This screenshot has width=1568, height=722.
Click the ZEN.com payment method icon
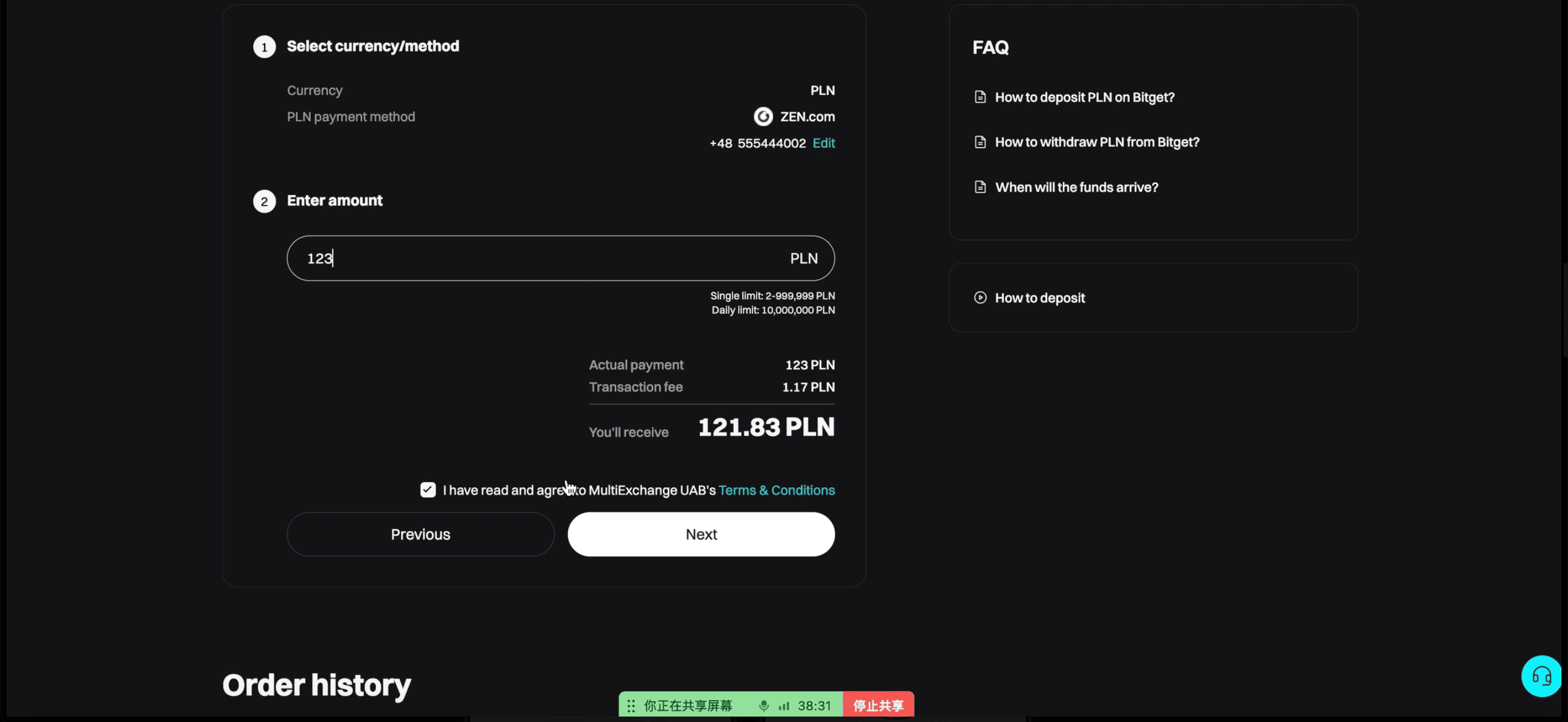point(762,117)
